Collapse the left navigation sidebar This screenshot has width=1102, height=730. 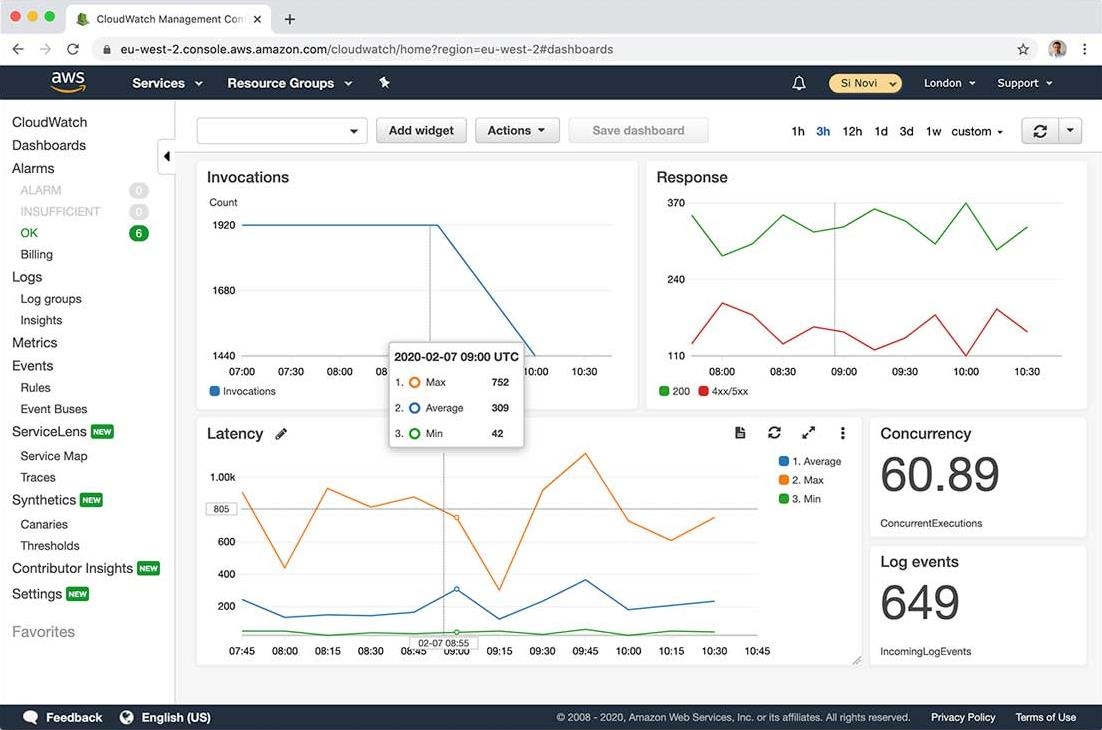click(166, 157)
